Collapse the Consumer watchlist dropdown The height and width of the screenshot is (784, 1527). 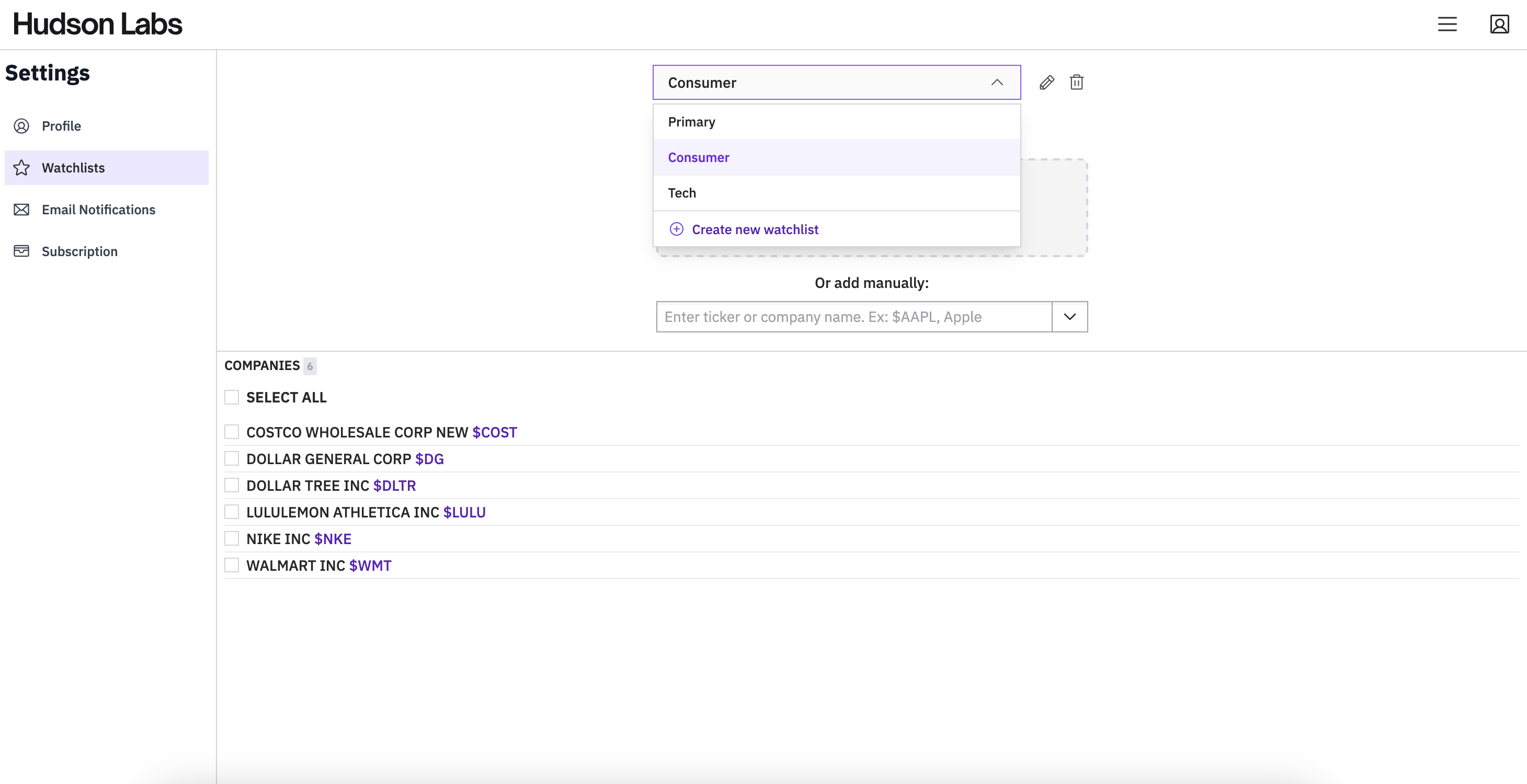coord(997,83)
